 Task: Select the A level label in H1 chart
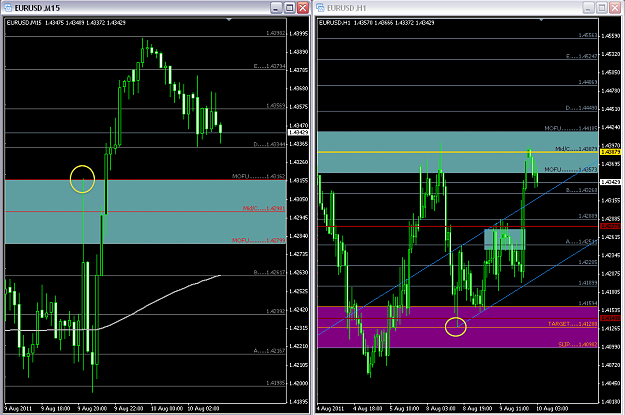[582, 242]
